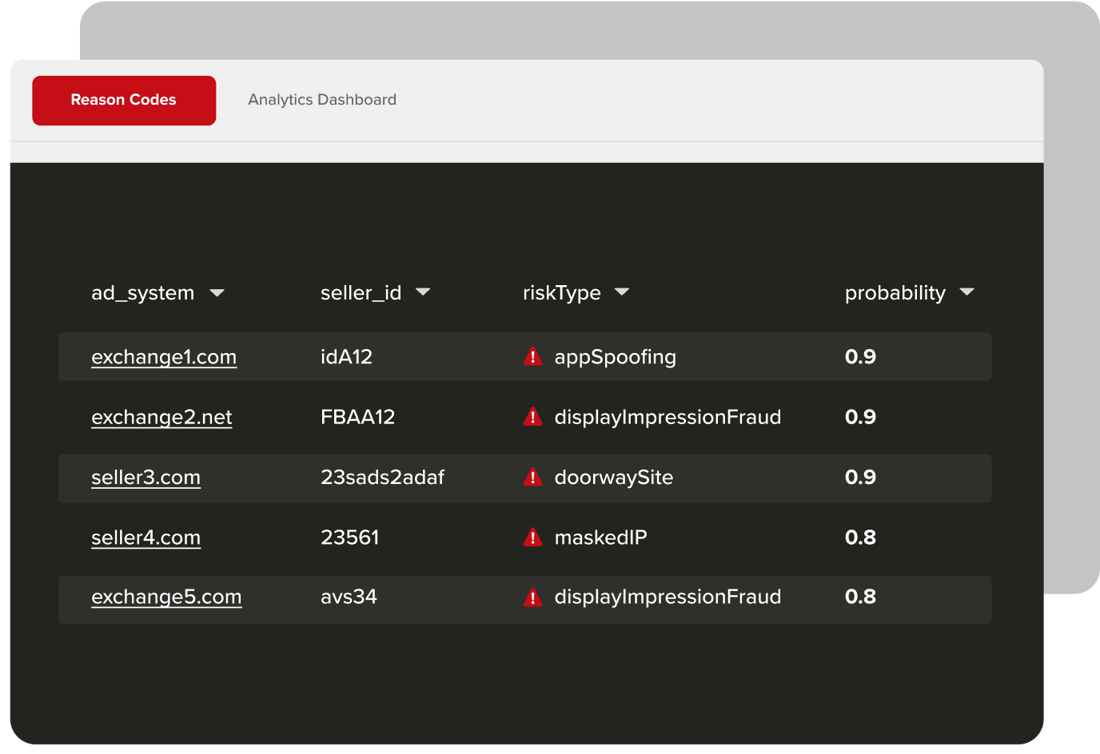The image size is (1100, 754).
Task: Sort by the probability column arrow
Action: [966, 293]
